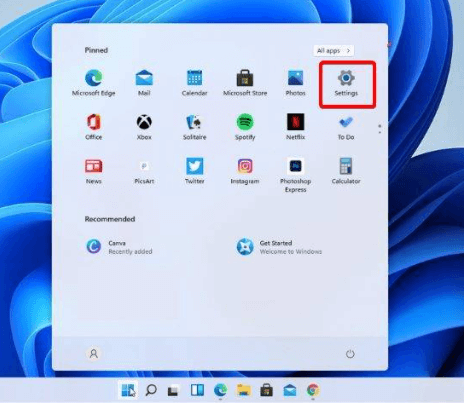Open the power options button
Image resolution: width=464 pixels, height=403 pixels.
pos(350,354)
